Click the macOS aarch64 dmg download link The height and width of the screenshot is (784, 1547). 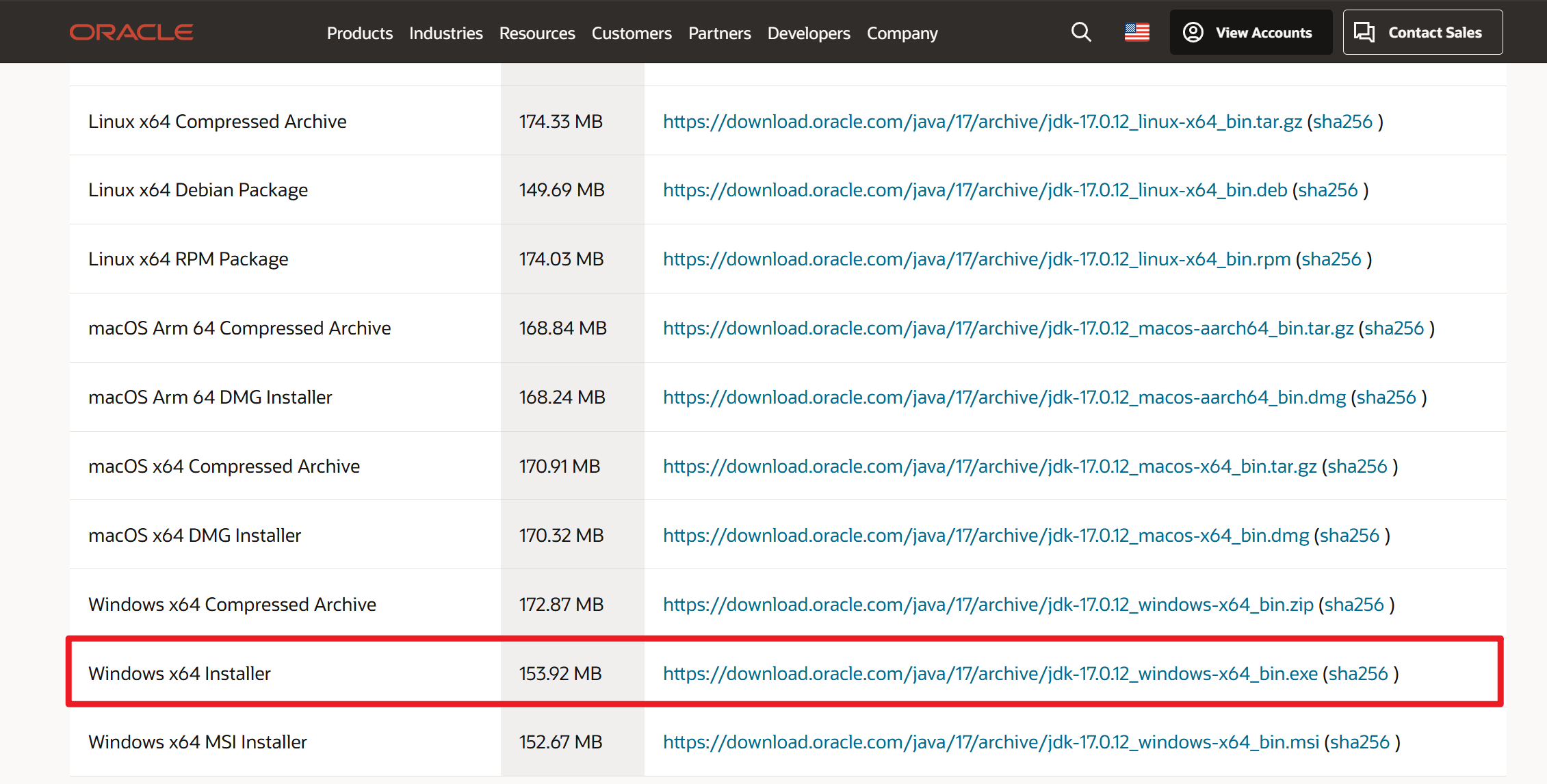(1004, 397)
